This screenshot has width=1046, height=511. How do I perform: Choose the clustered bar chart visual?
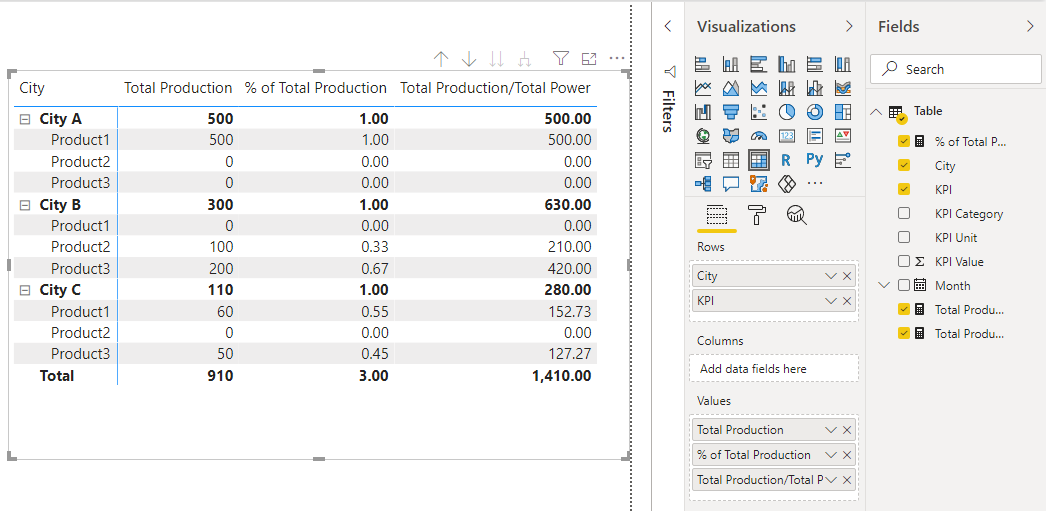pyautogui.click(x=759, y=65)
